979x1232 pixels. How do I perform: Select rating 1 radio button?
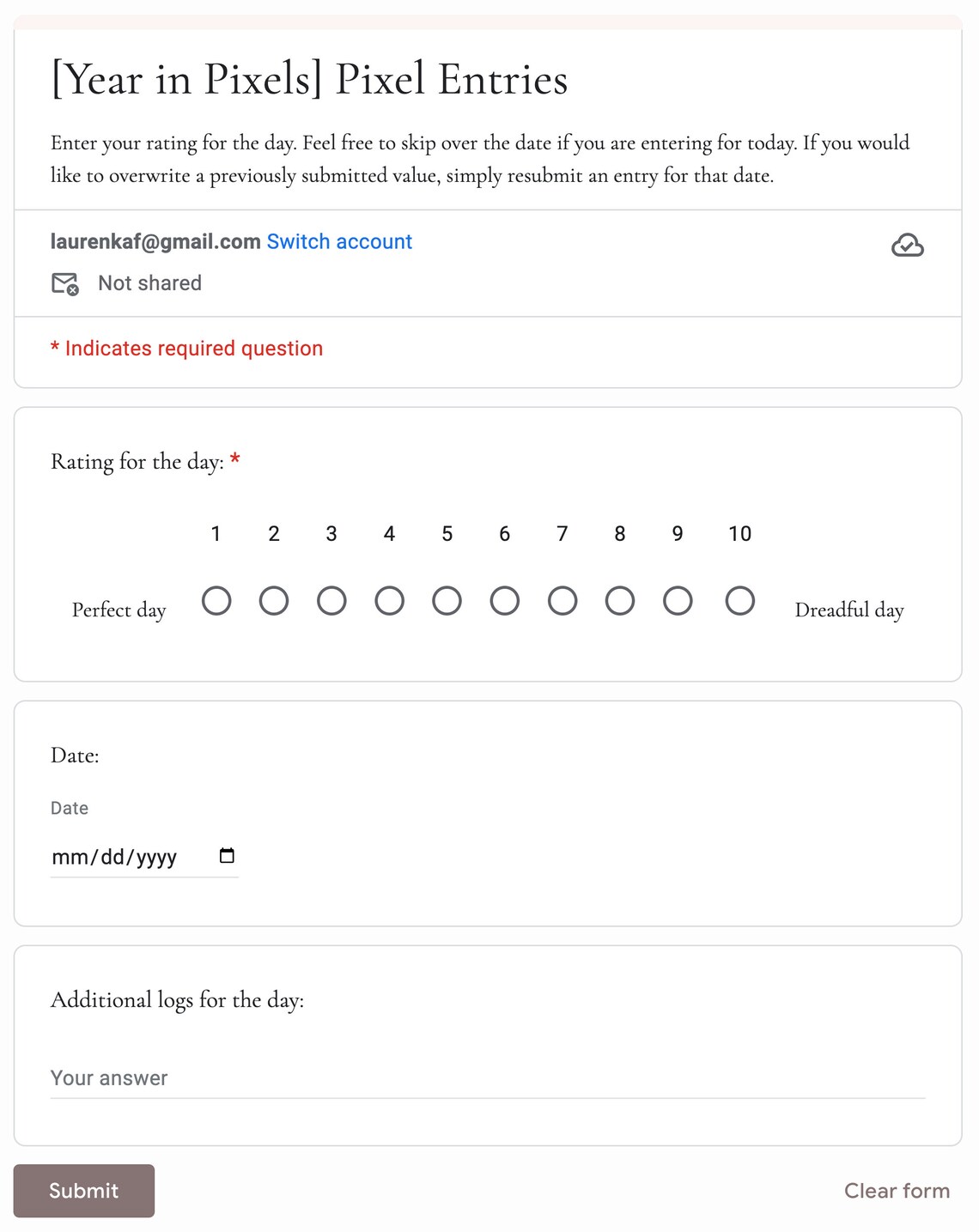pos(216,601)
